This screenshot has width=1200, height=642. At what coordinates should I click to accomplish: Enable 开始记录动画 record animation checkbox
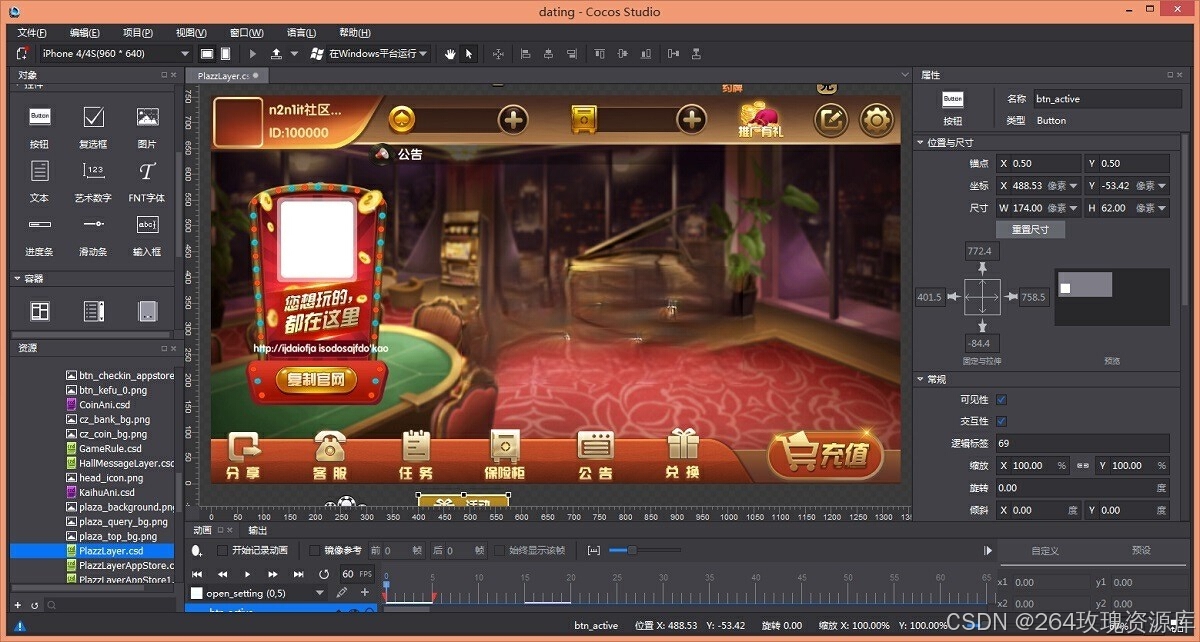click(x=222, y=550)
